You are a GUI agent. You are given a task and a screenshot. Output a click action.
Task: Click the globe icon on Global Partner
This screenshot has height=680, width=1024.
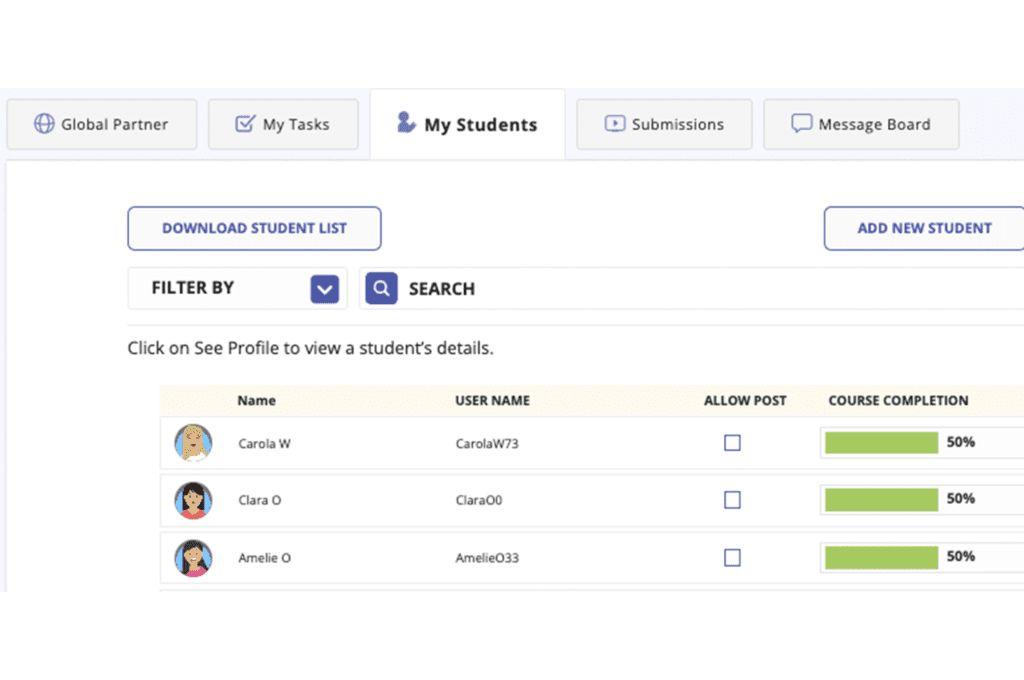pyautogui.click(x=44, y=123)
